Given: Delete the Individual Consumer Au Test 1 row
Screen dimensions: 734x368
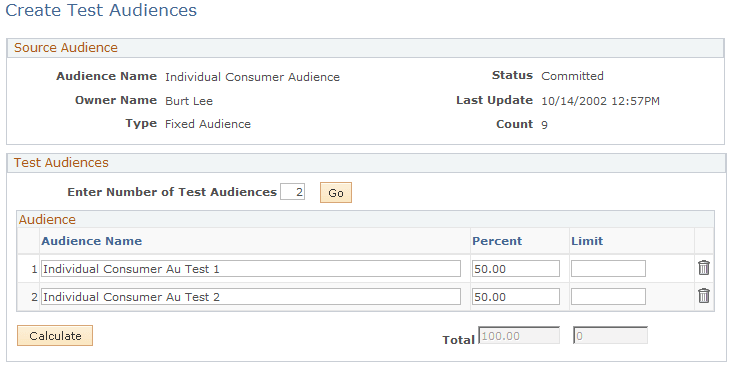Looking at the screenshot, I should click(704, 268).
